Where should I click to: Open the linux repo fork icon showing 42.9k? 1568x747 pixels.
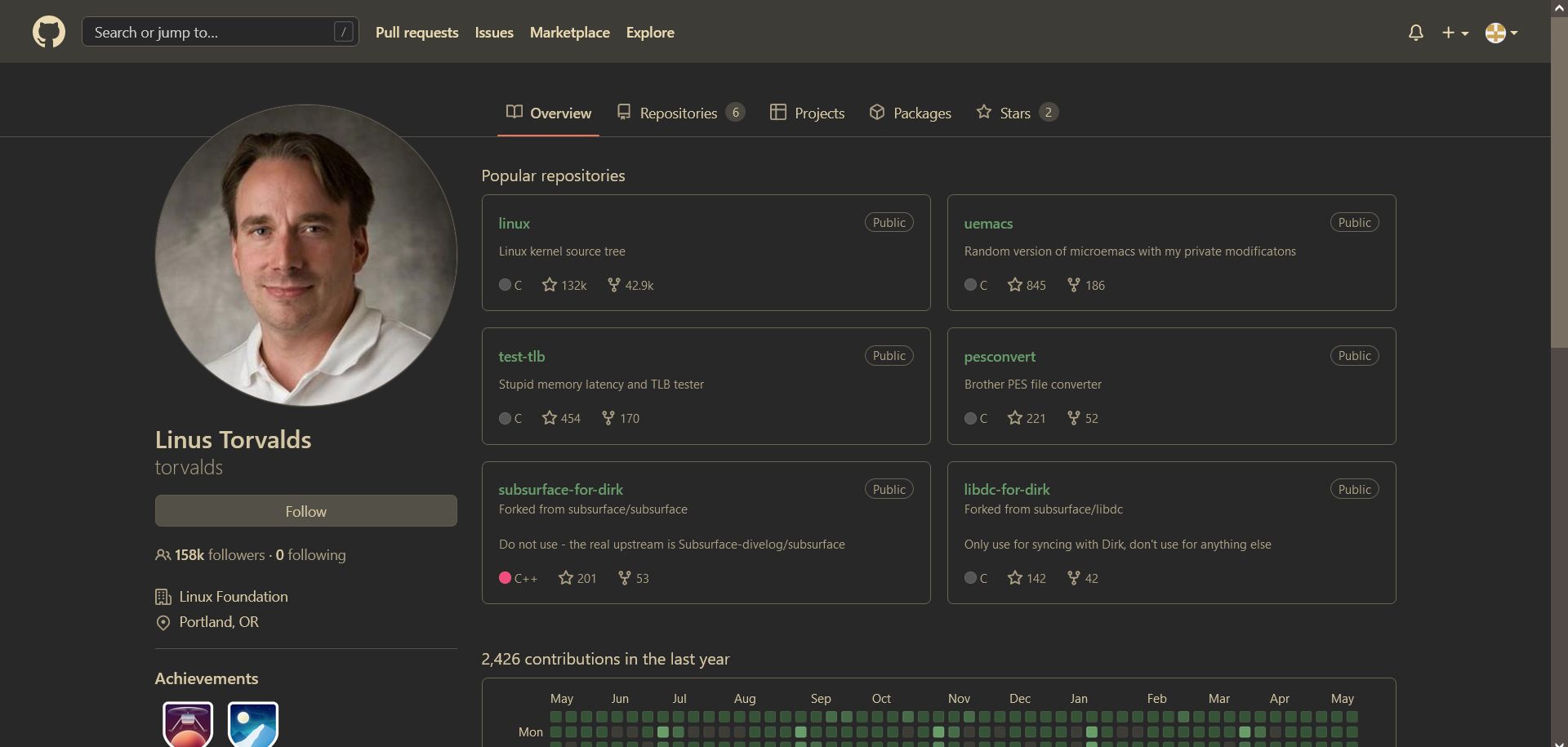click(x=614, y=284)
